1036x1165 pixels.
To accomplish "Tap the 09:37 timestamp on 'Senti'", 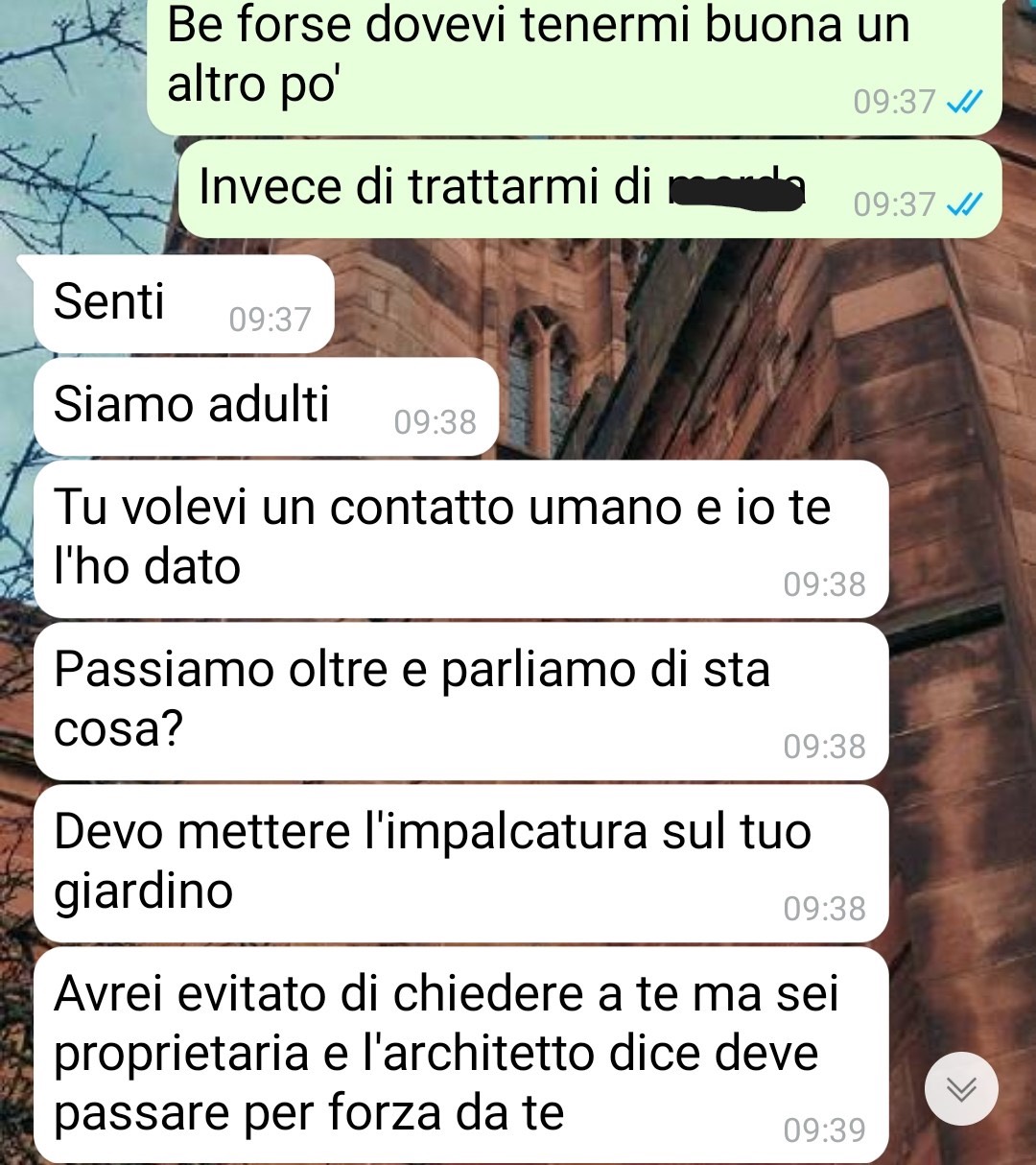I will pos(270,320).
